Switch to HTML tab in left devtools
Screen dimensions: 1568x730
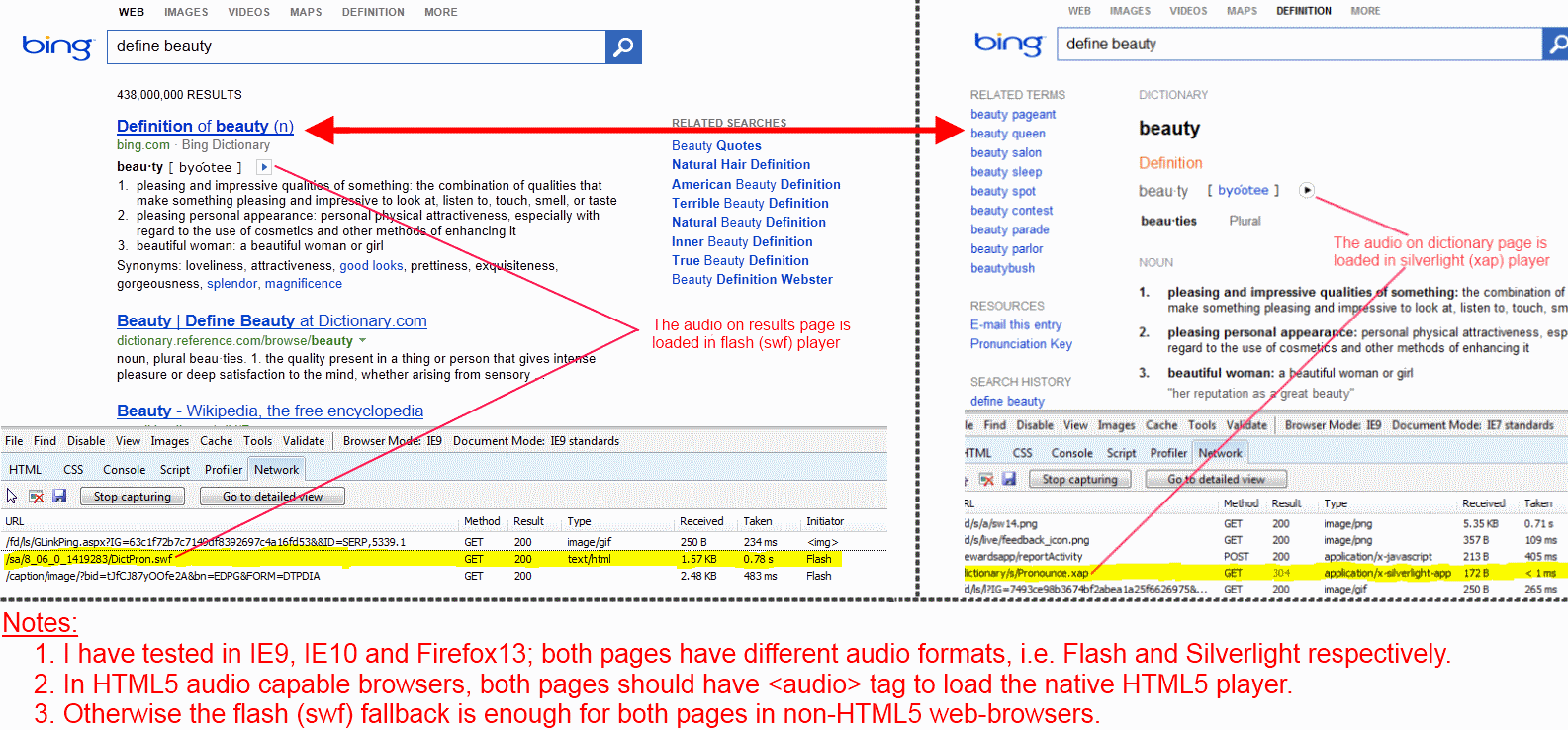coord(26,470)
